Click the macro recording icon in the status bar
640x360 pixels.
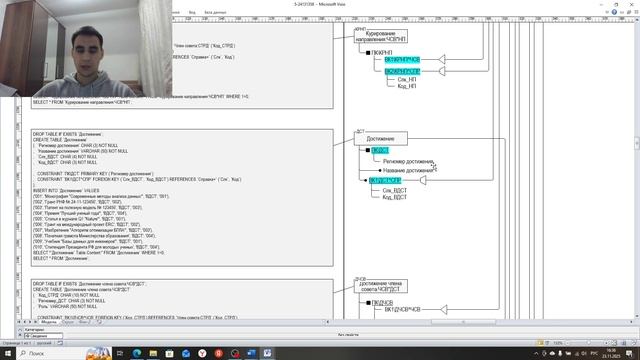coord(60,343)
